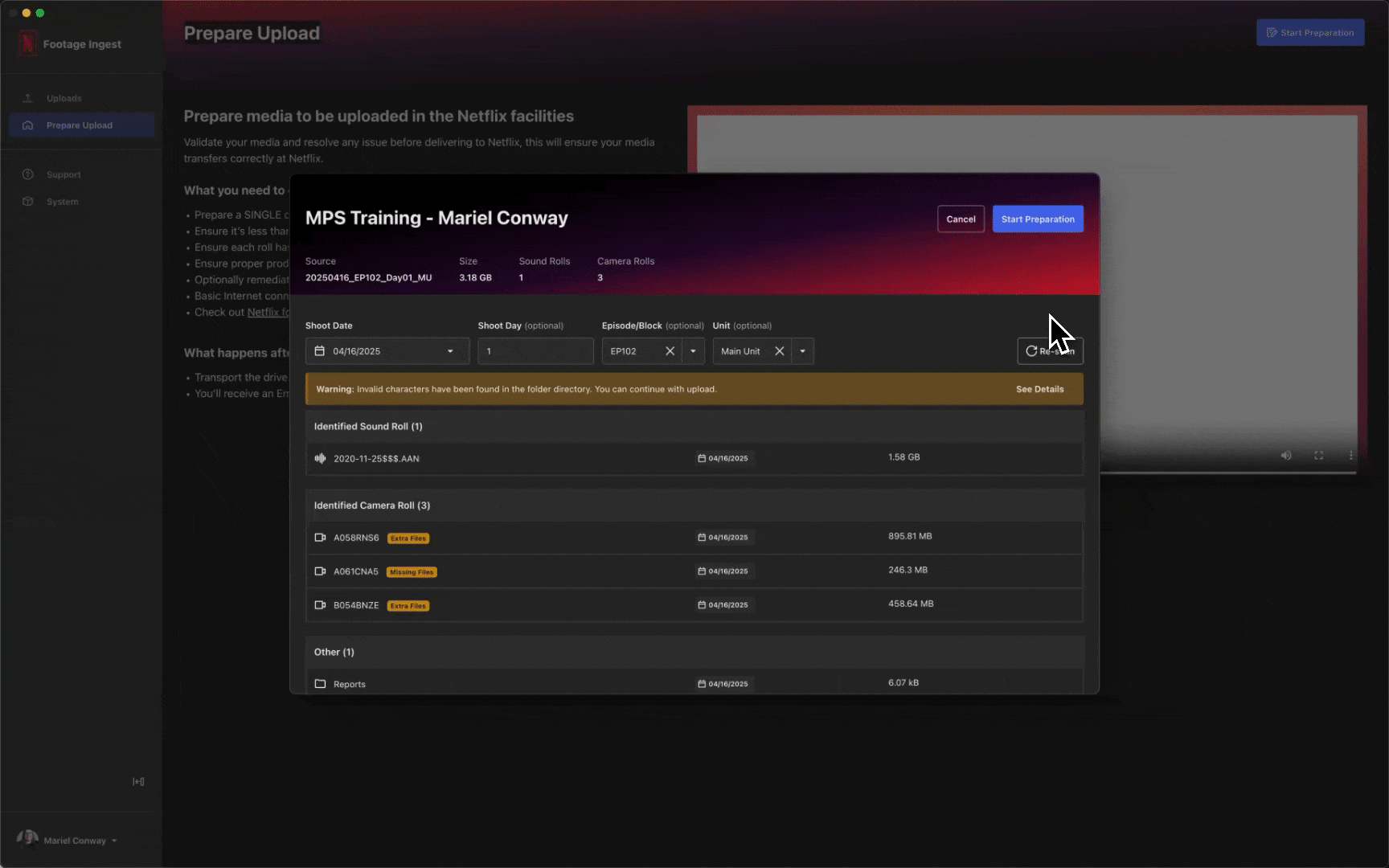Screen dimensions: 1389x868
Task: Click the Reports folder icon
Action: (320, 684)
